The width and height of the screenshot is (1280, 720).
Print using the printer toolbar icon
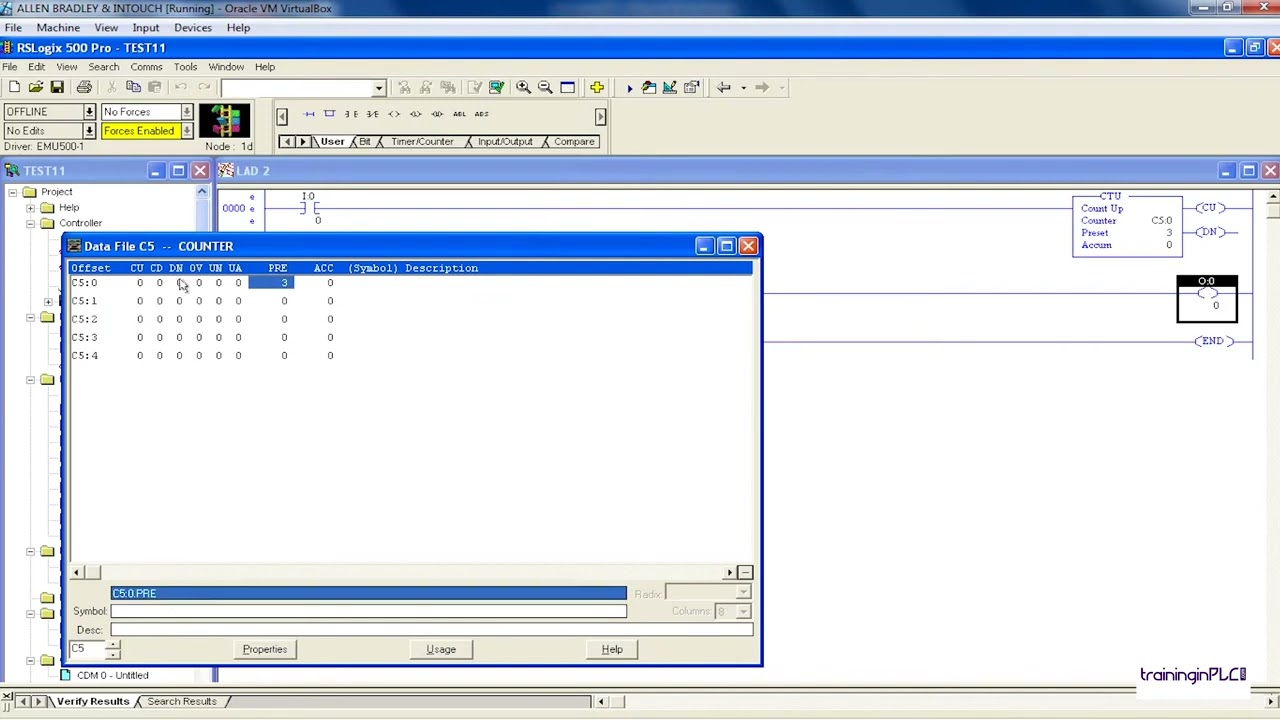click(84, 88)
